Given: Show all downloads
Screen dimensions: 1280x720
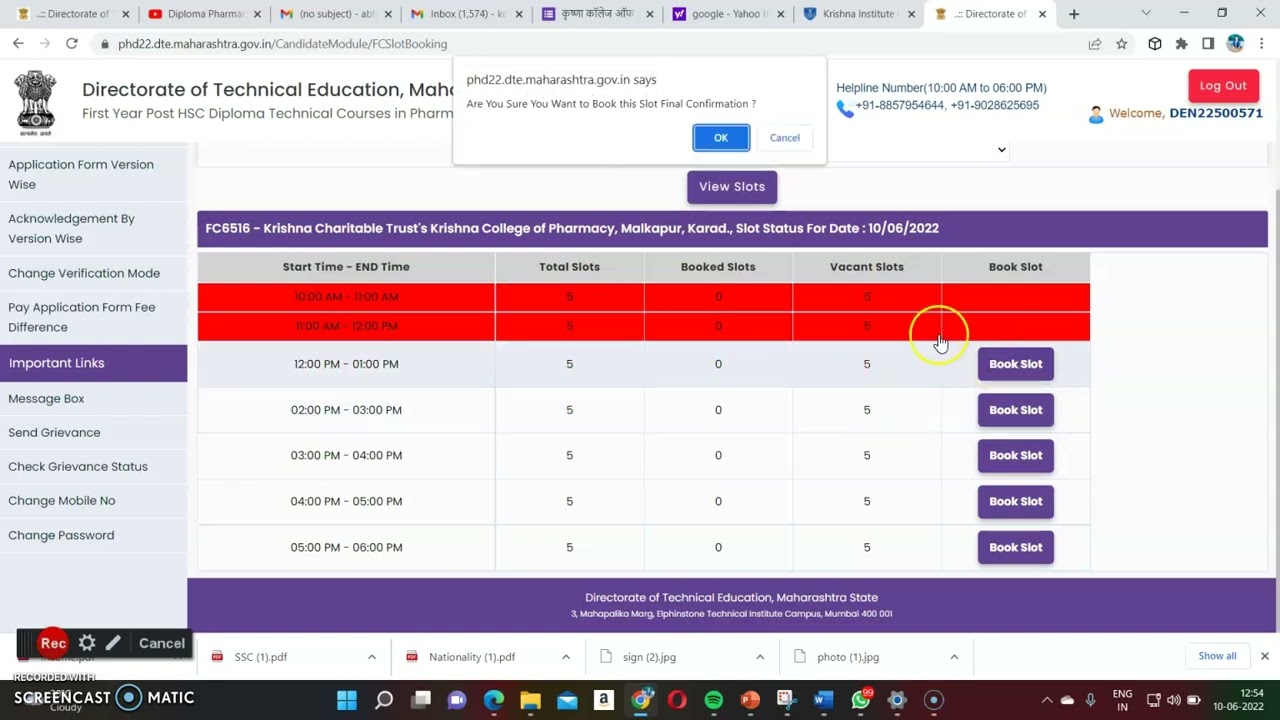Looking at the screenshot, I should (x=1217, y=656).
